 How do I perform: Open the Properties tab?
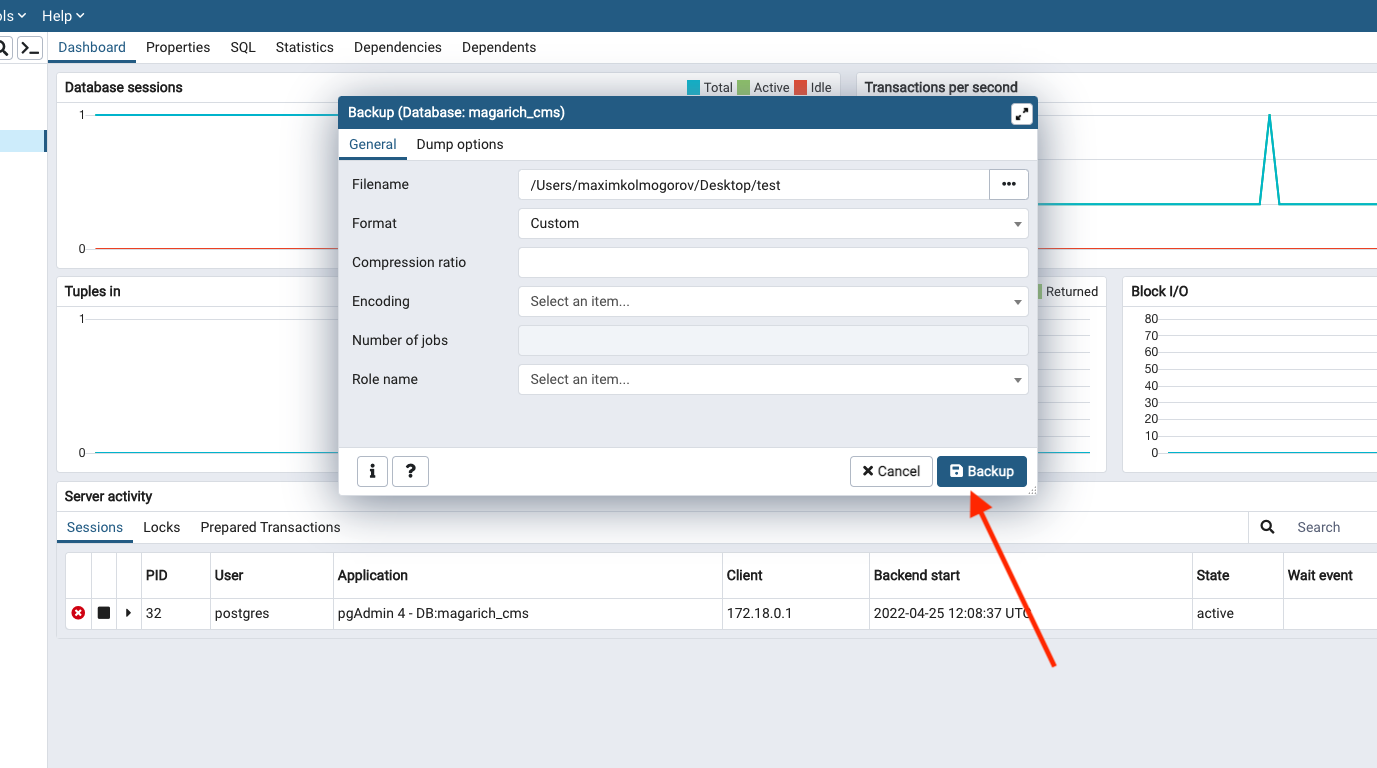tap(178, 47)
